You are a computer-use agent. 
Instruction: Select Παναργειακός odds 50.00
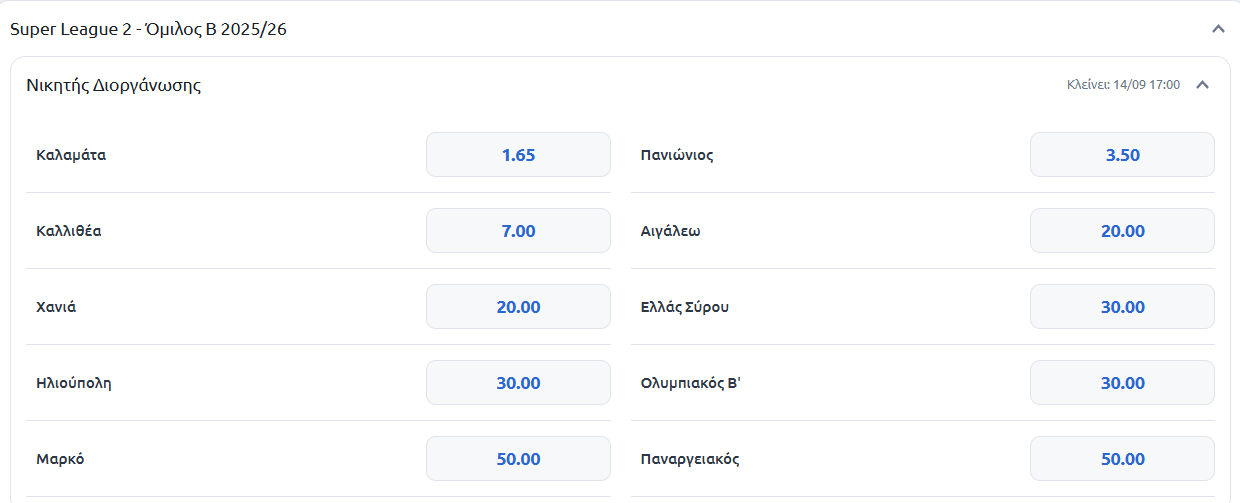(1122, 459)
